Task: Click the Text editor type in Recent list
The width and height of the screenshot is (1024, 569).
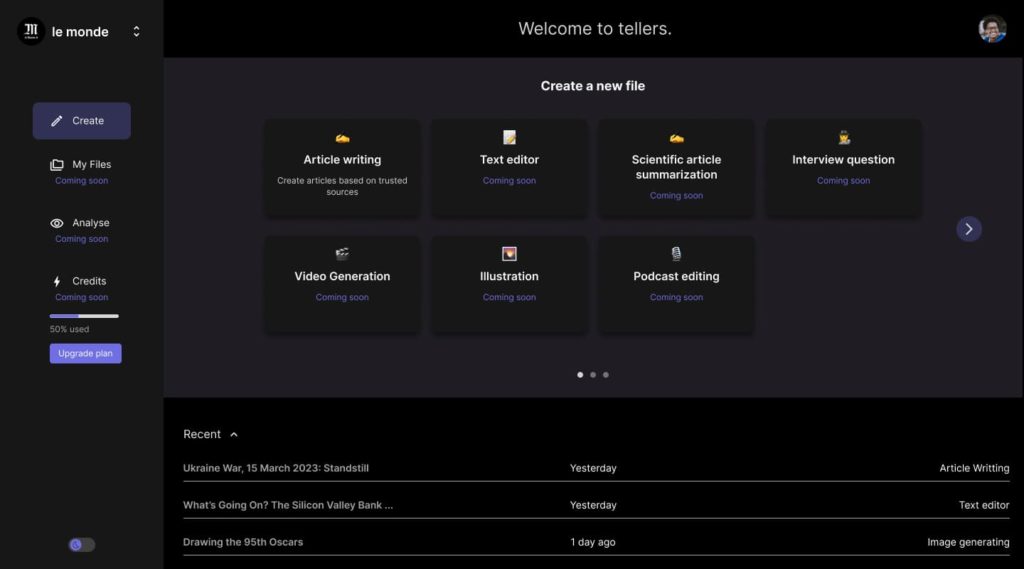Action: point(984,505)
